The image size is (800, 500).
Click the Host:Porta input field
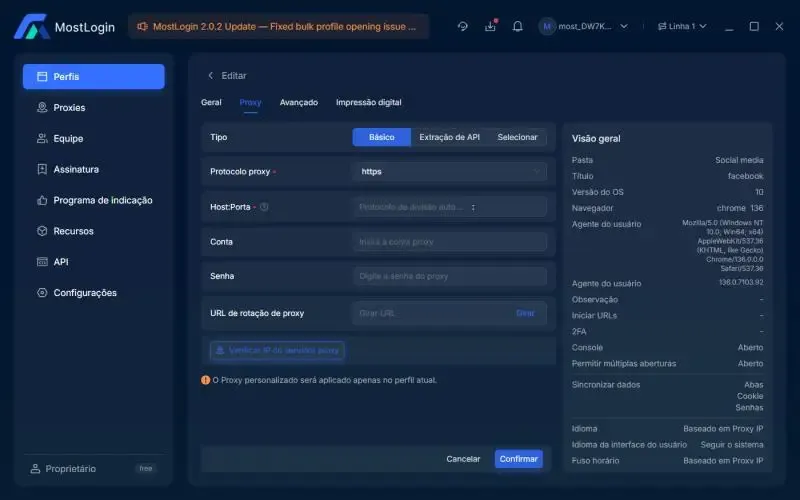point(449,207)
